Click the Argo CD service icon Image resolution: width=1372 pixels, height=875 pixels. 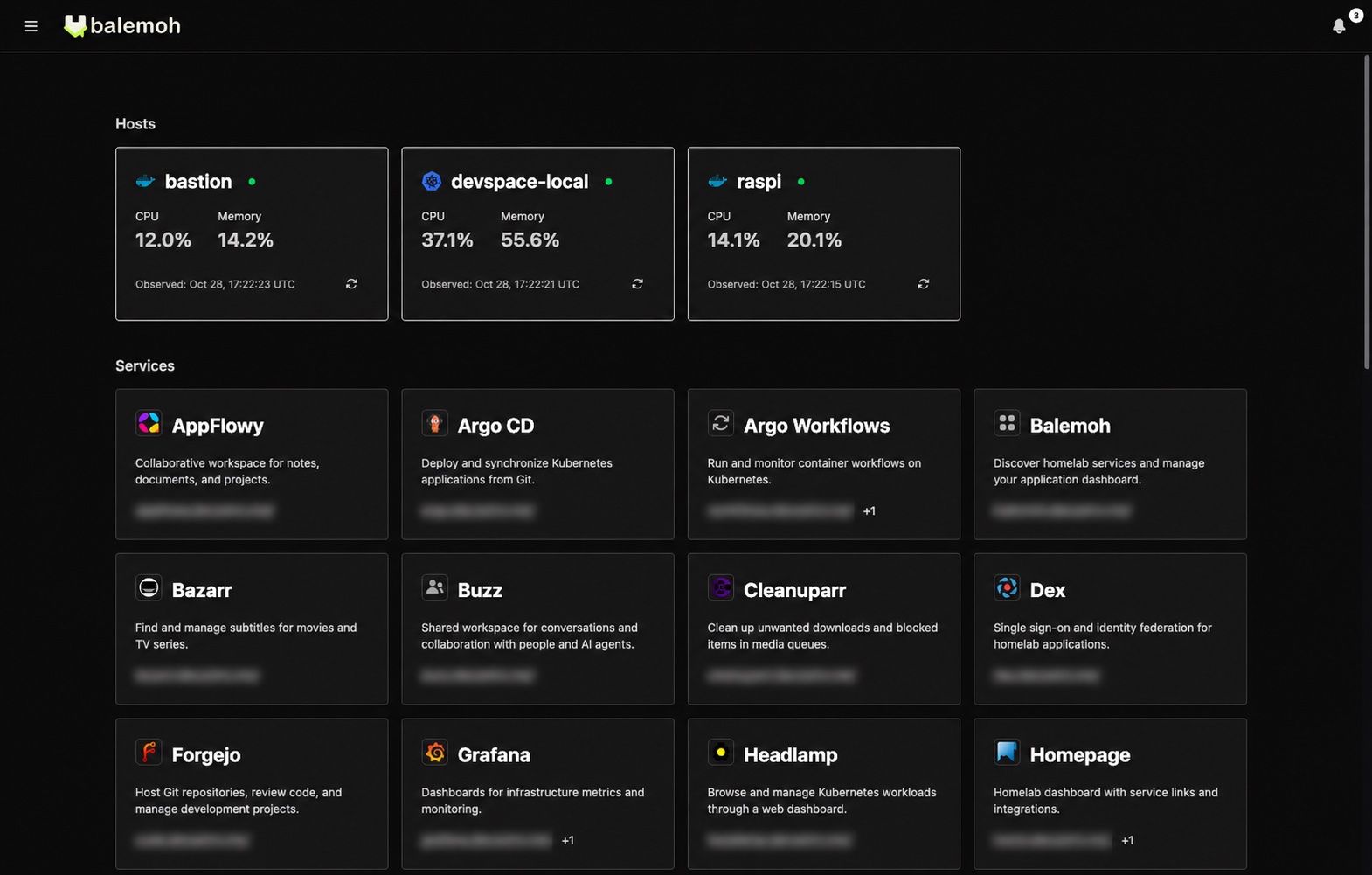pyautogui.click(x=434, y=423)
